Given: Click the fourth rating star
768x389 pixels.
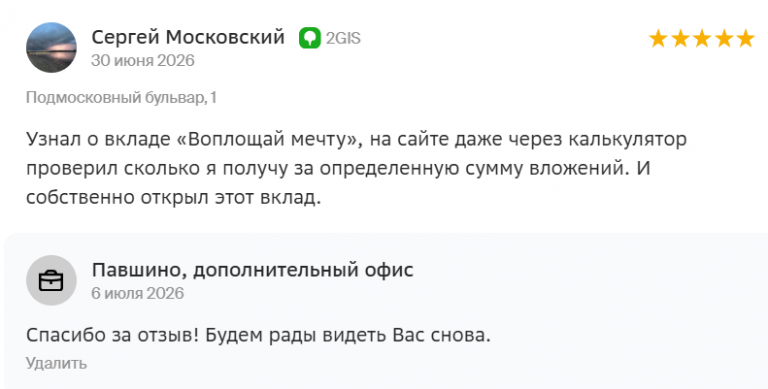Looking at the screenshot, I should 723,38.
